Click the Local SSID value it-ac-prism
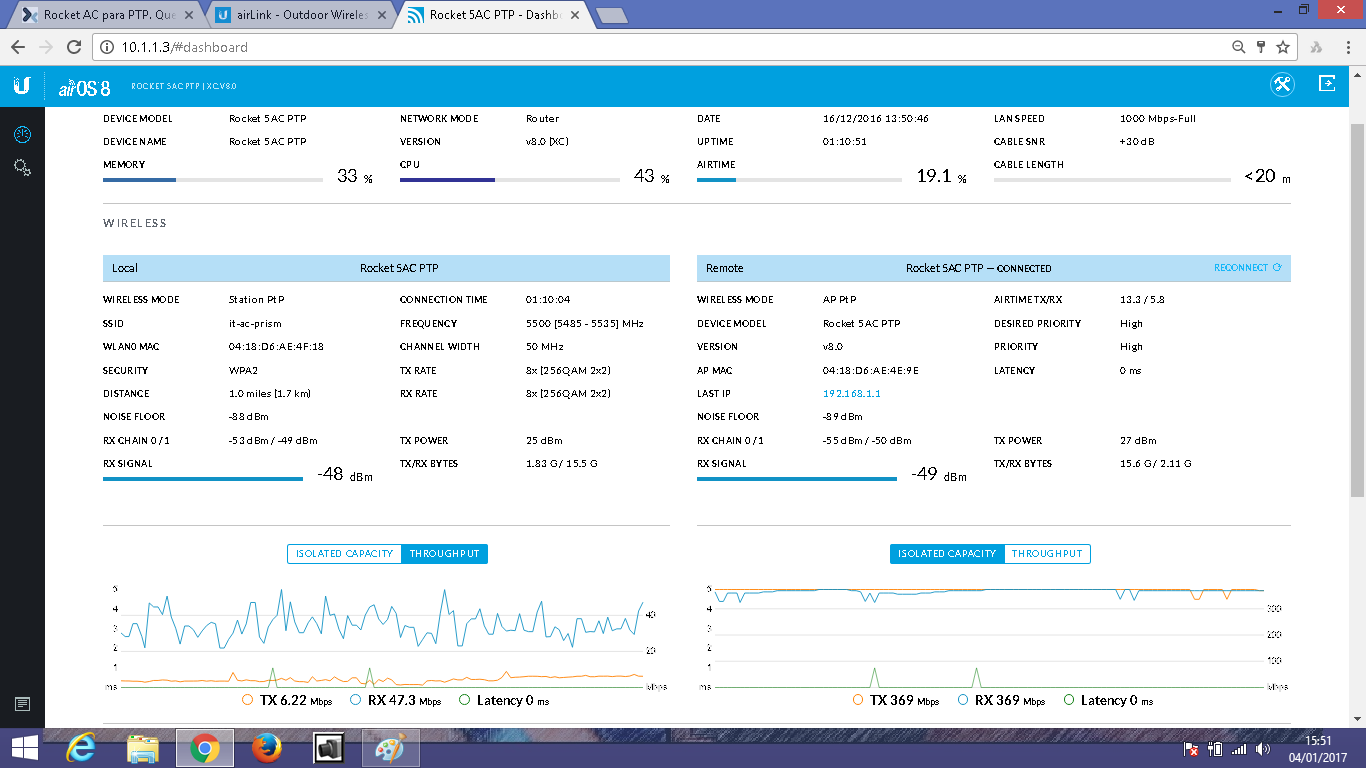This screenshot has height=768, width=1366. click(257, 324)
